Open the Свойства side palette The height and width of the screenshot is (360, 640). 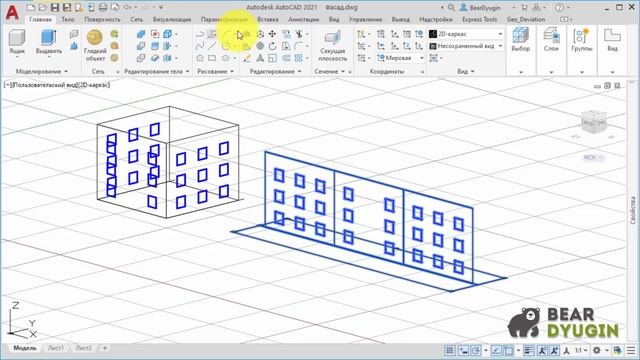coord(633,210)
